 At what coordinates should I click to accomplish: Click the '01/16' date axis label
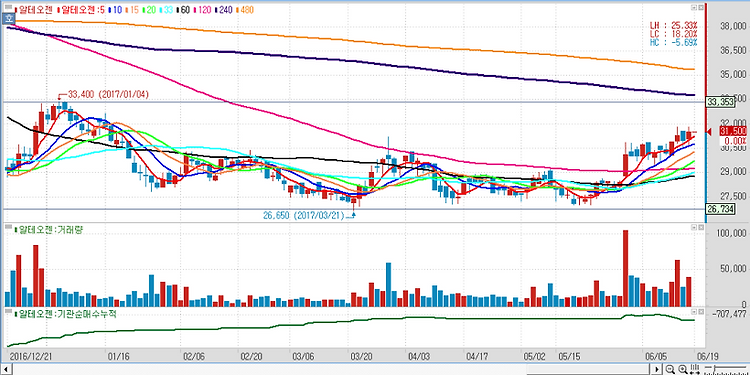click(x=119, y=356)
